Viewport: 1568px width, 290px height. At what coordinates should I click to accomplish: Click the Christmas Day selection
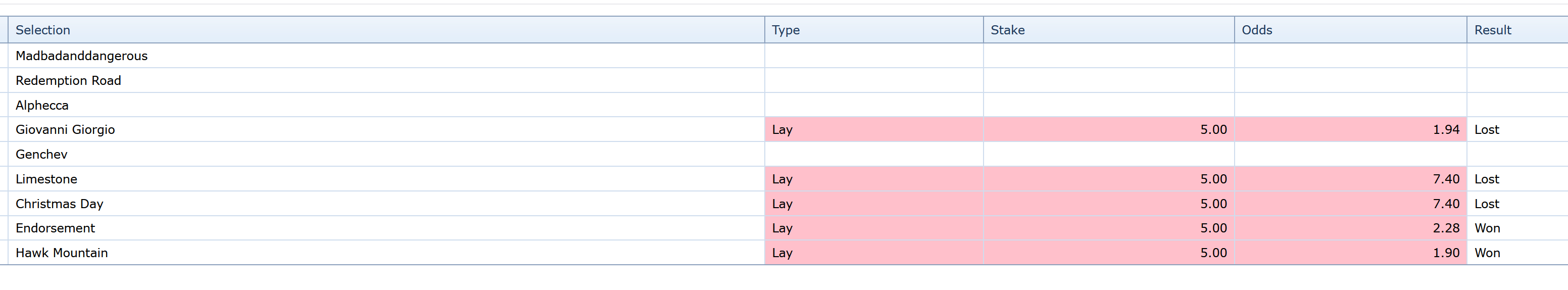(59, 204)
